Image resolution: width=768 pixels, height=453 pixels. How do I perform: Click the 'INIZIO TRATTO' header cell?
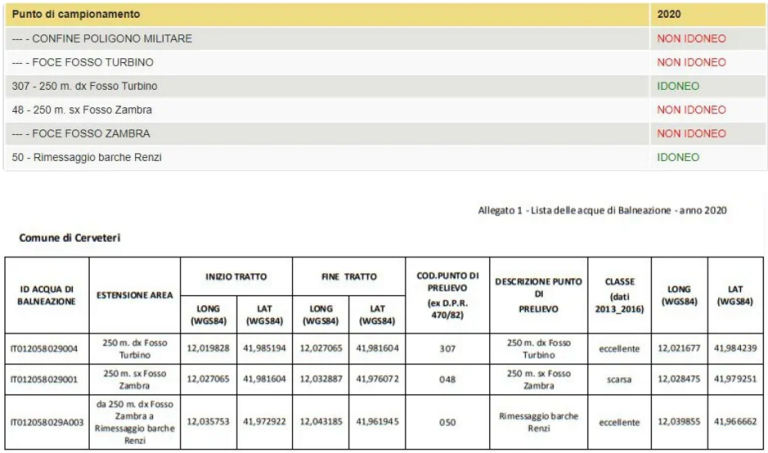pos(236,275)
